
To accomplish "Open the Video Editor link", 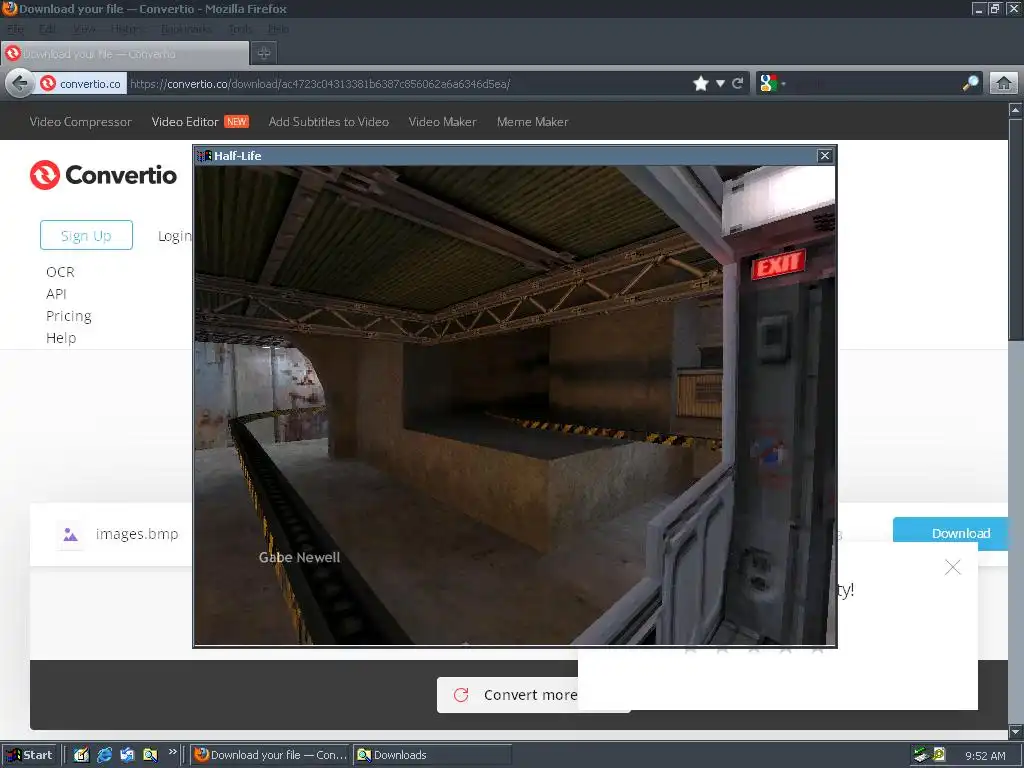I will tap(185, 122).
